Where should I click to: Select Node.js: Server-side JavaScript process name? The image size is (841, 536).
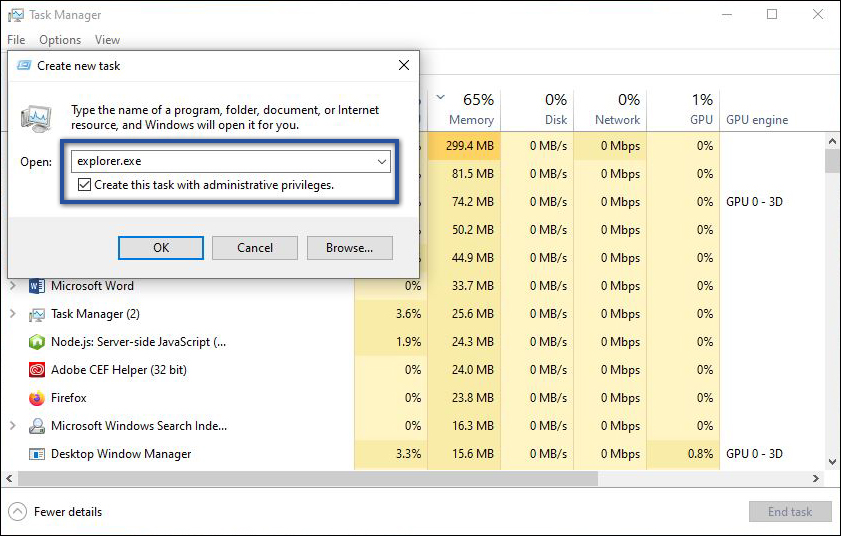point(138,342)
